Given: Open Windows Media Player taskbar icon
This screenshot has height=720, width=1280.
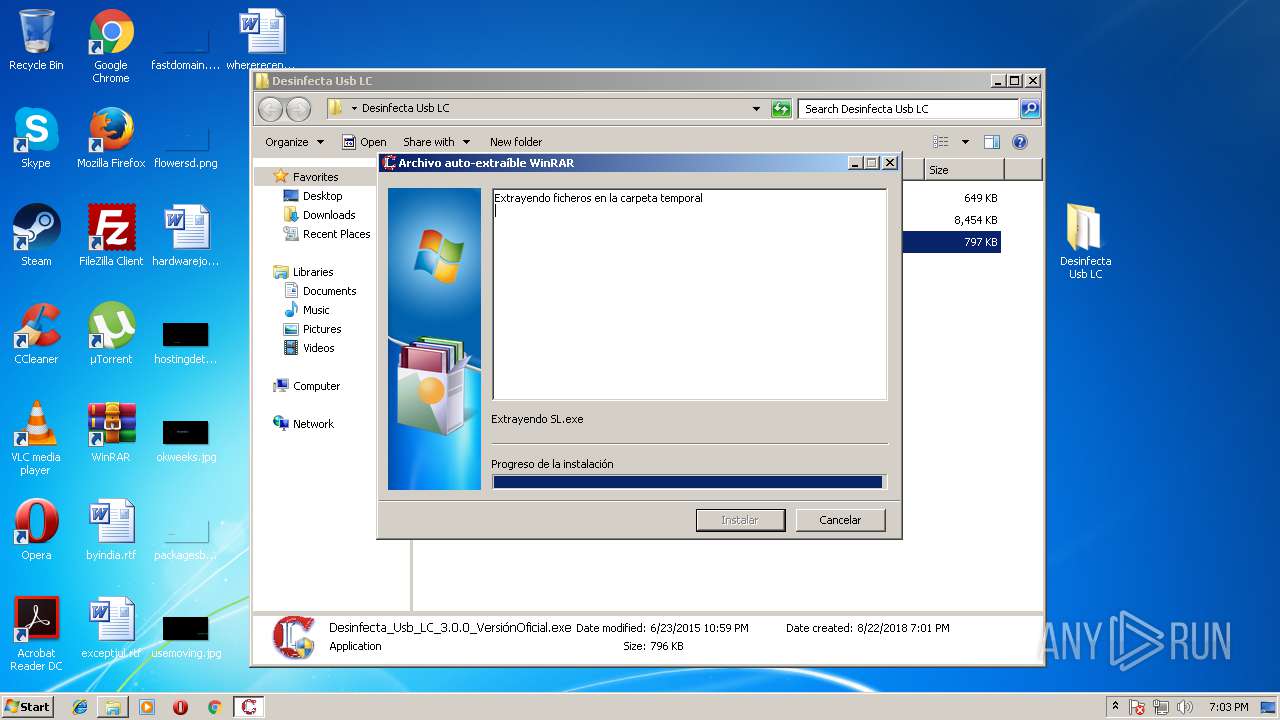Looking at the screenshot, I should (x=147, y=707).
